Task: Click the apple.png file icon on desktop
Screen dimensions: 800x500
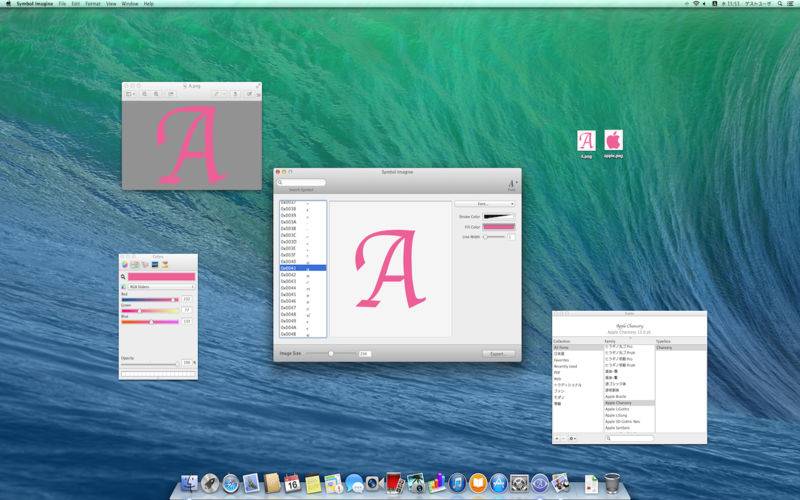Action: point(613,140)
